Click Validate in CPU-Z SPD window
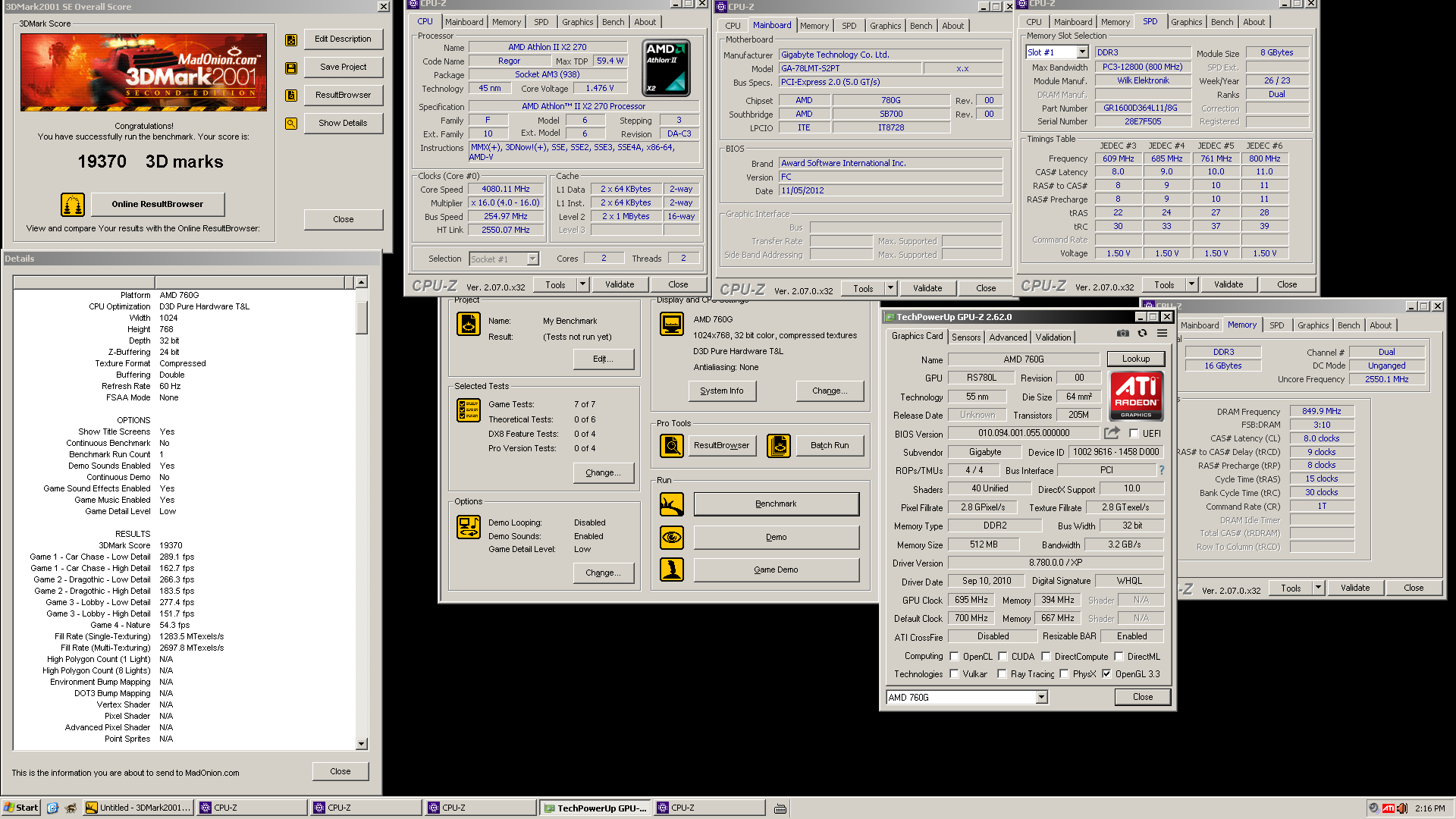The image size is (1456, 819). click(1228, 285)
